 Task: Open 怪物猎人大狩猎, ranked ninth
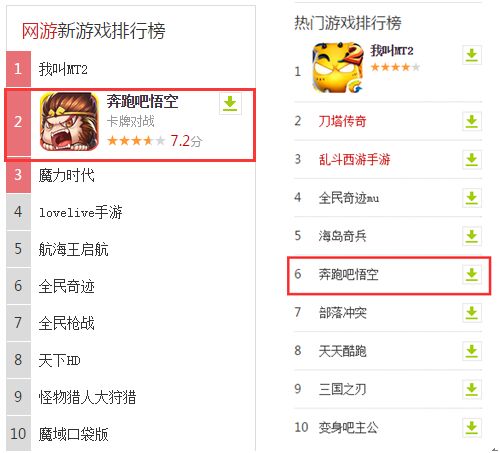(x=87, y=397)
